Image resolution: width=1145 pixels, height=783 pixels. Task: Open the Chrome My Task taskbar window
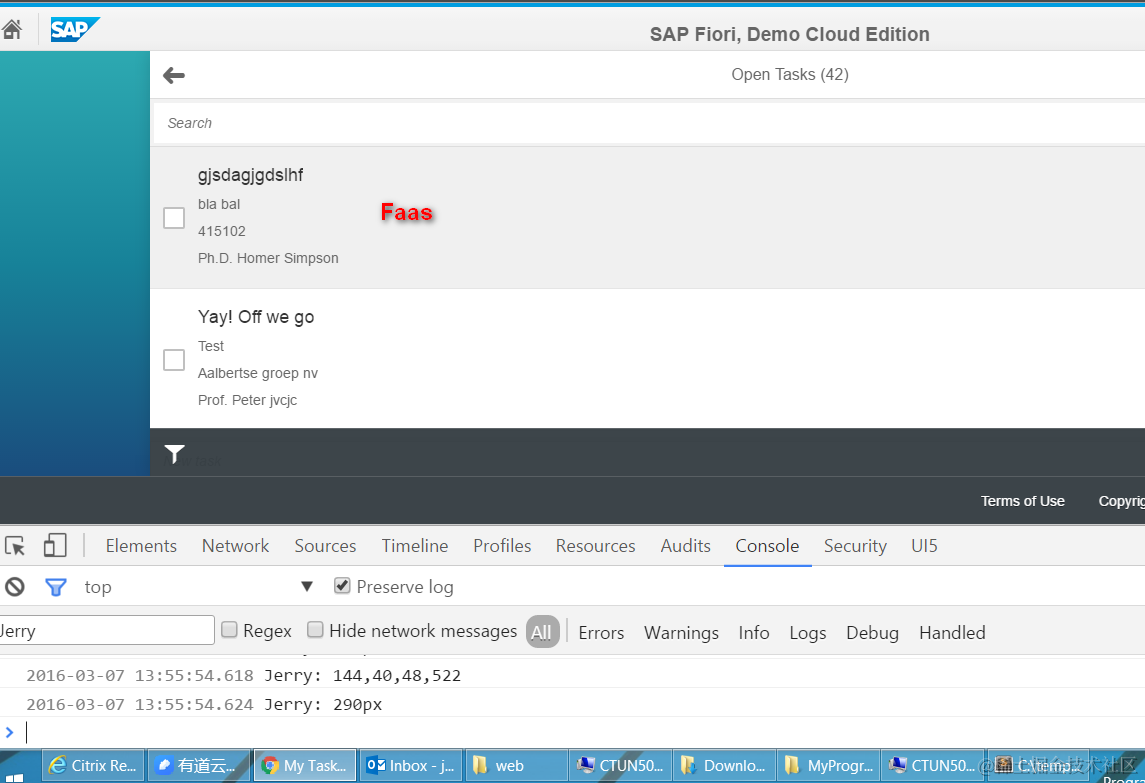pyautogui.click(x=305, y=765)
